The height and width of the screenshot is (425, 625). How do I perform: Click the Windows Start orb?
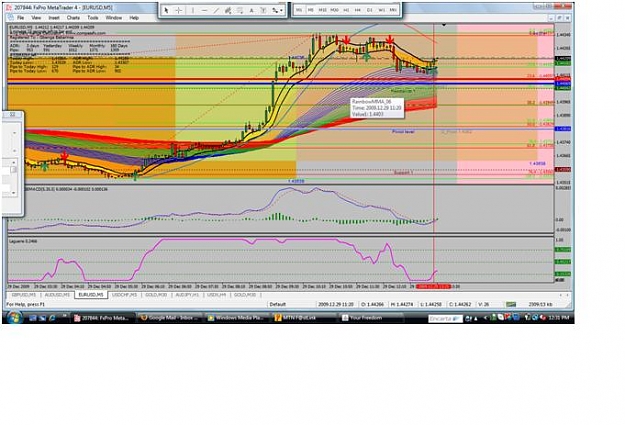pyautogui.click(x=13, y=318)
